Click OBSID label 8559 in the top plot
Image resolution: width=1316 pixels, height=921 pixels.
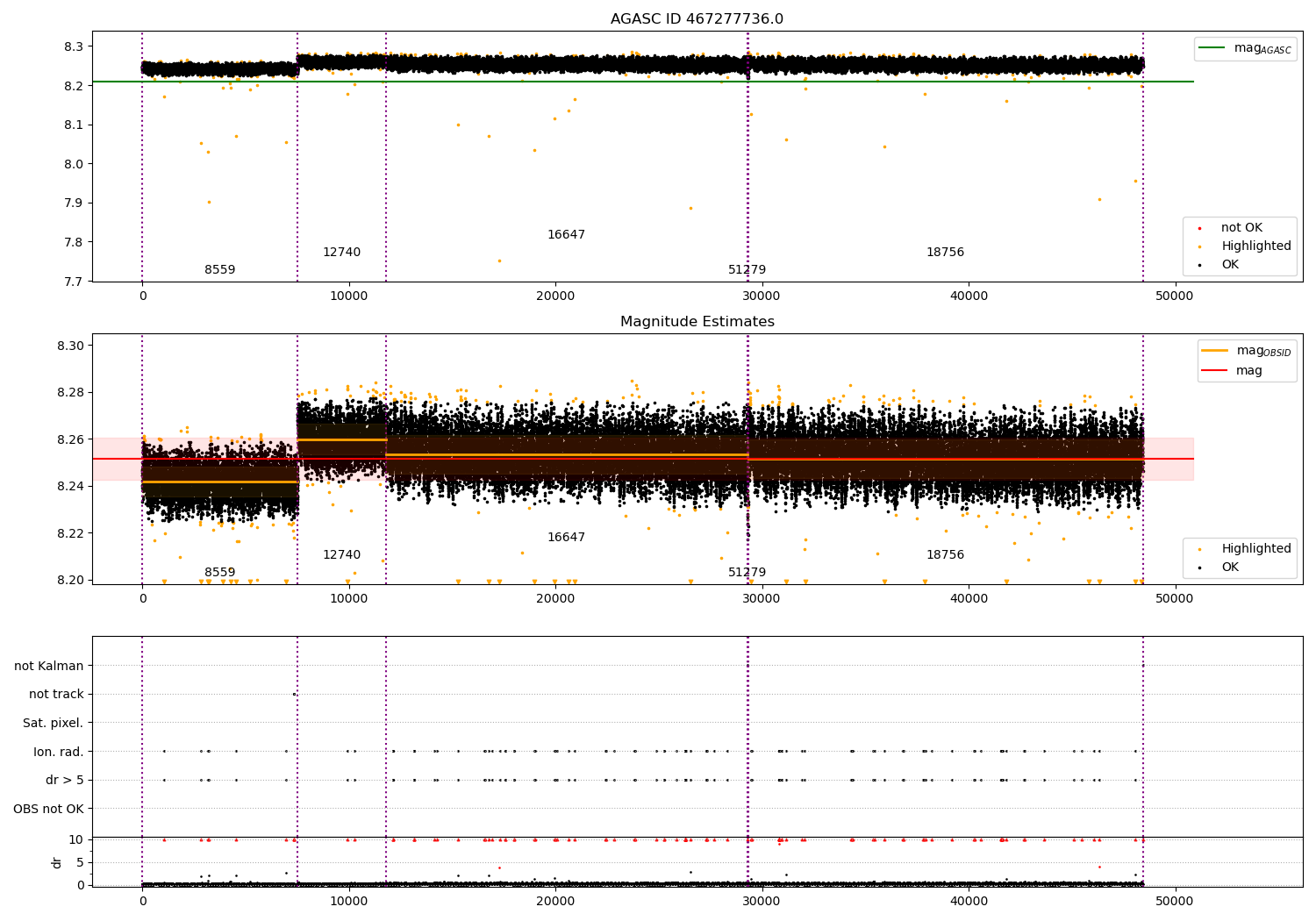220,270
